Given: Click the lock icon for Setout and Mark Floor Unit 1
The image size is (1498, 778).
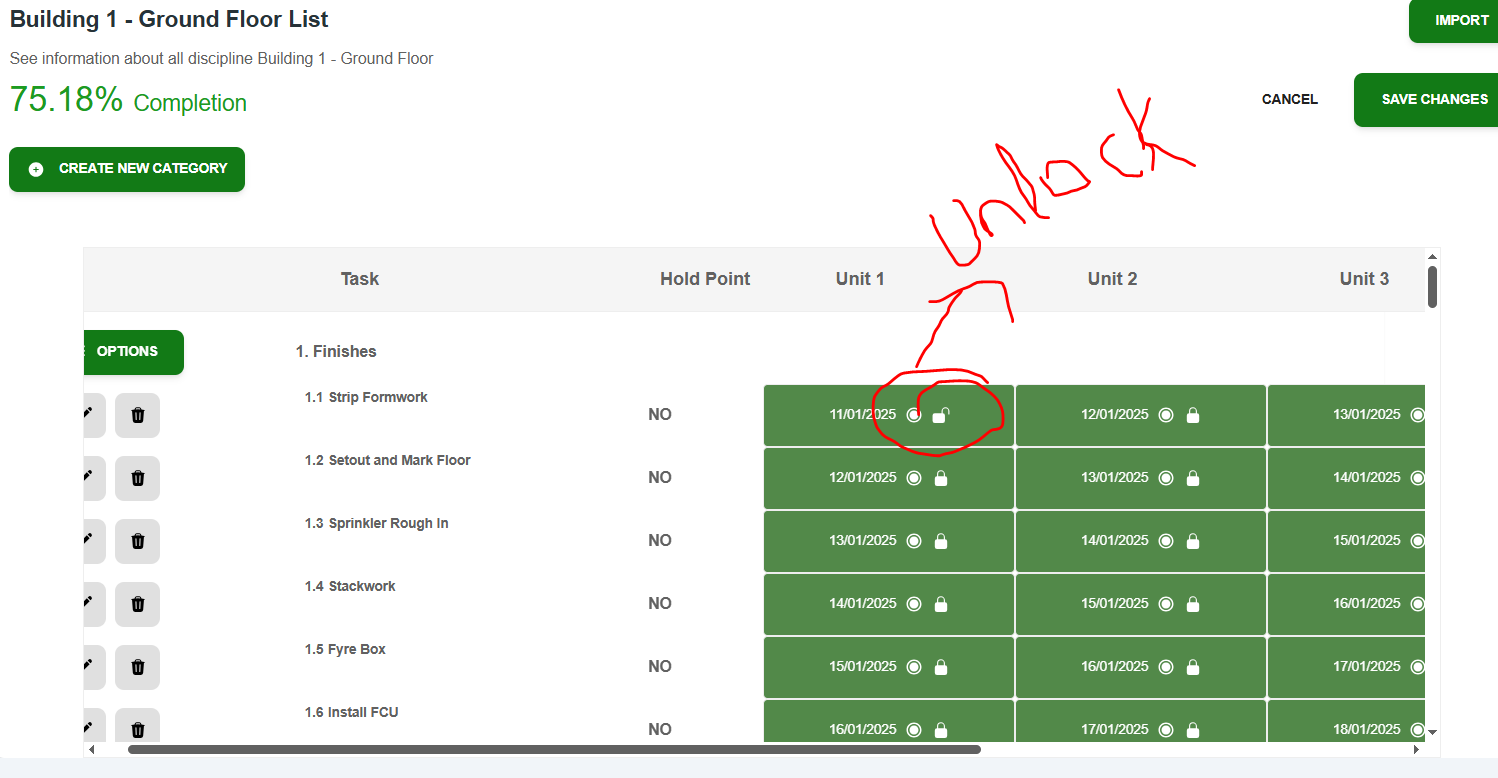Looking at the screenshot, I should pyautogui.click(x=940, y=479).
